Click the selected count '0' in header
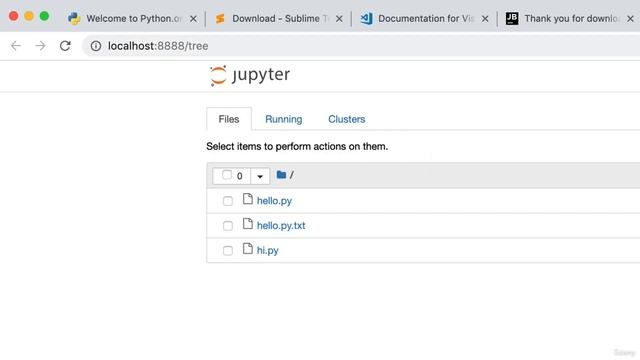The height and width of the screenshot is (360, 640). tap(240, 176)
